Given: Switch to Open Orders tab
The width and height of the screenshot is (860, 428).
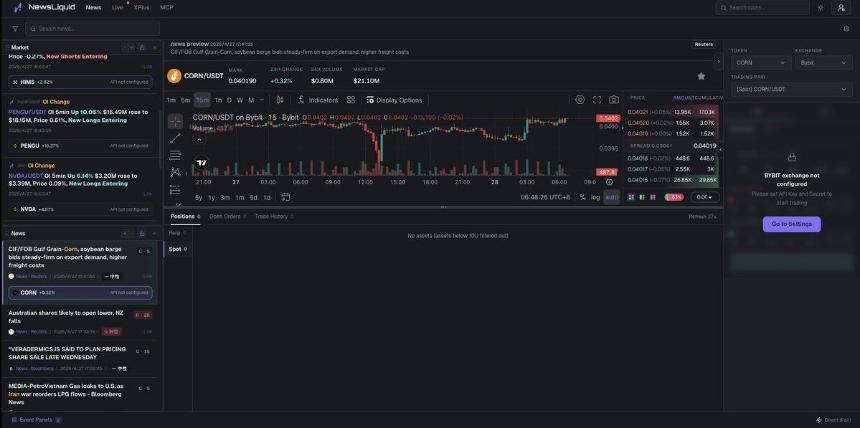Looking at the screenshot, I should click(228, 216).
